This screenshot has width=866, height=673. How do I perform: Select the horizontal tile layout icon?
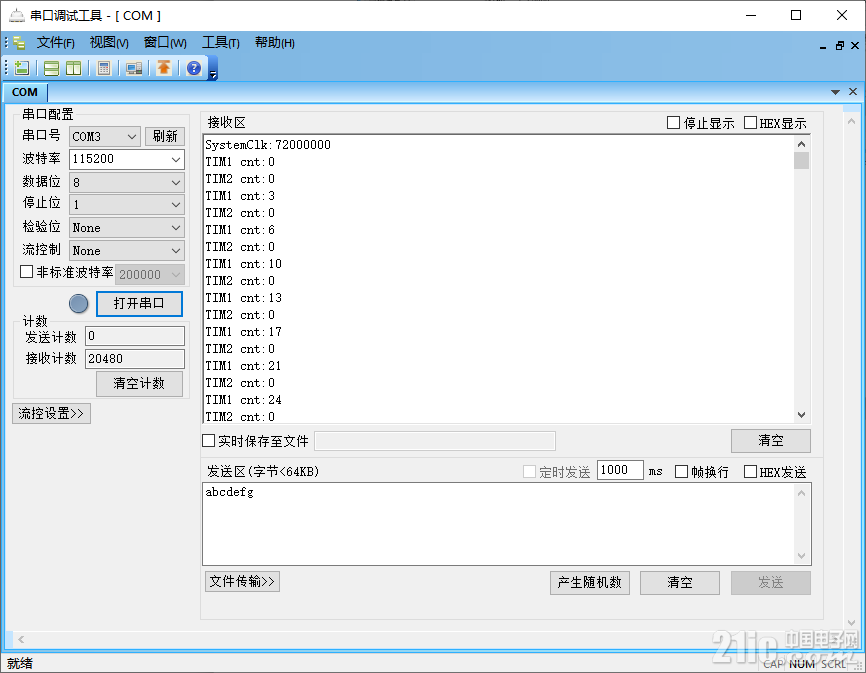click(51, 68)
